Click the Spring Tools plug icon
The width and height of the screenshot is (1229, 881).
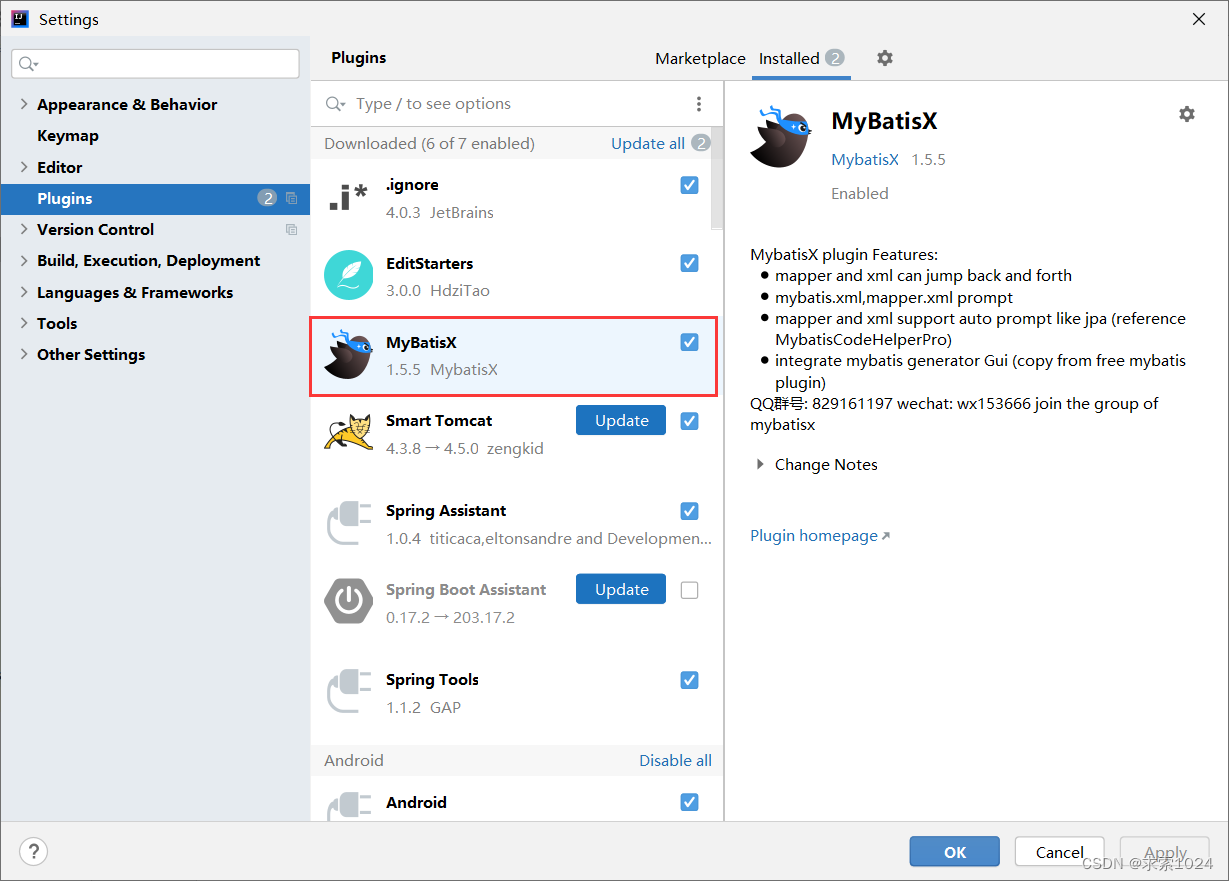click(348, 692)
